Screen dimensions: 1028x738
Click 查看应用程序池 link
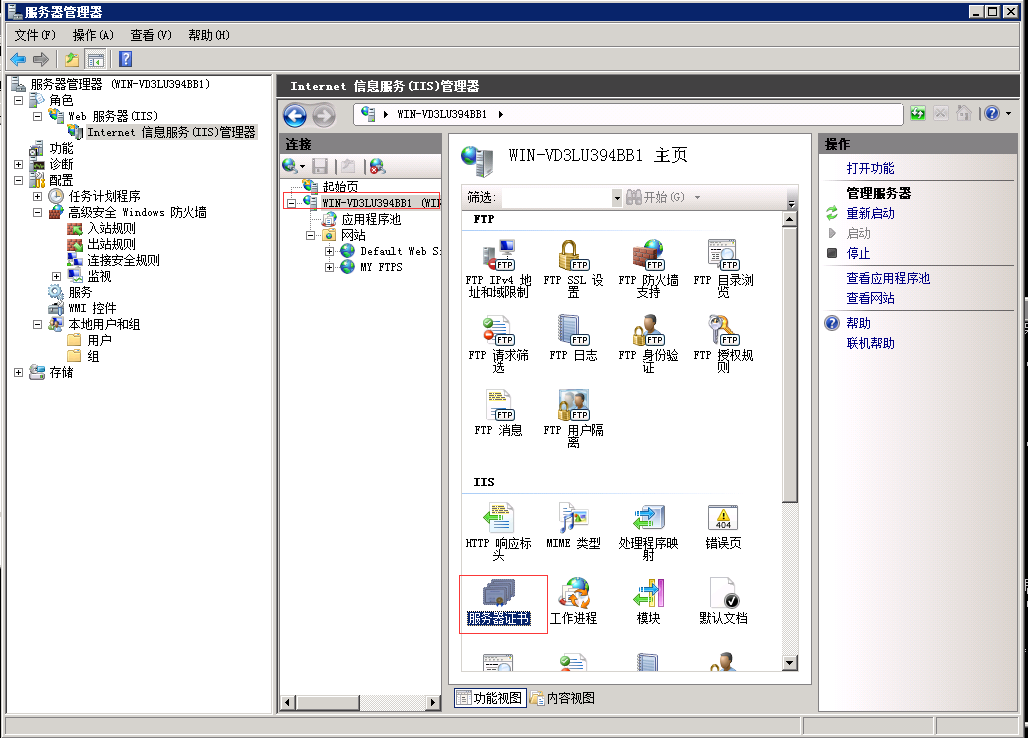888,278
